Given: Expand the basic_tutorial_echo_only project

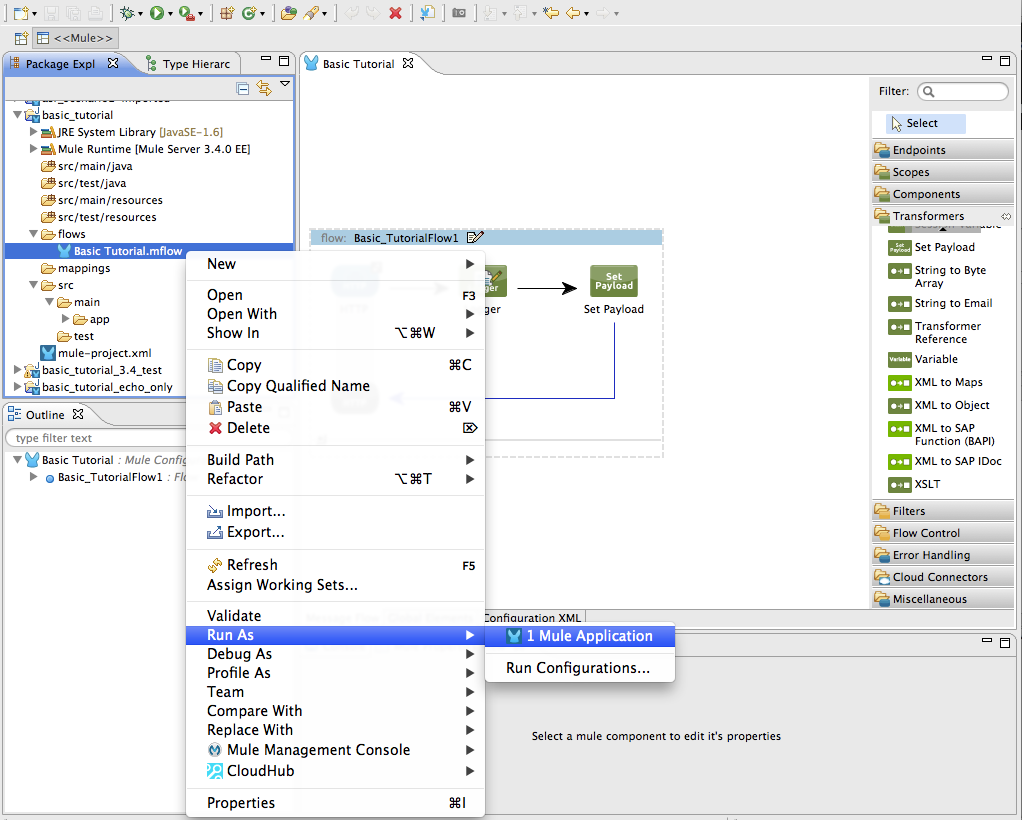Looking at the screenshot, I should point(17,387).
